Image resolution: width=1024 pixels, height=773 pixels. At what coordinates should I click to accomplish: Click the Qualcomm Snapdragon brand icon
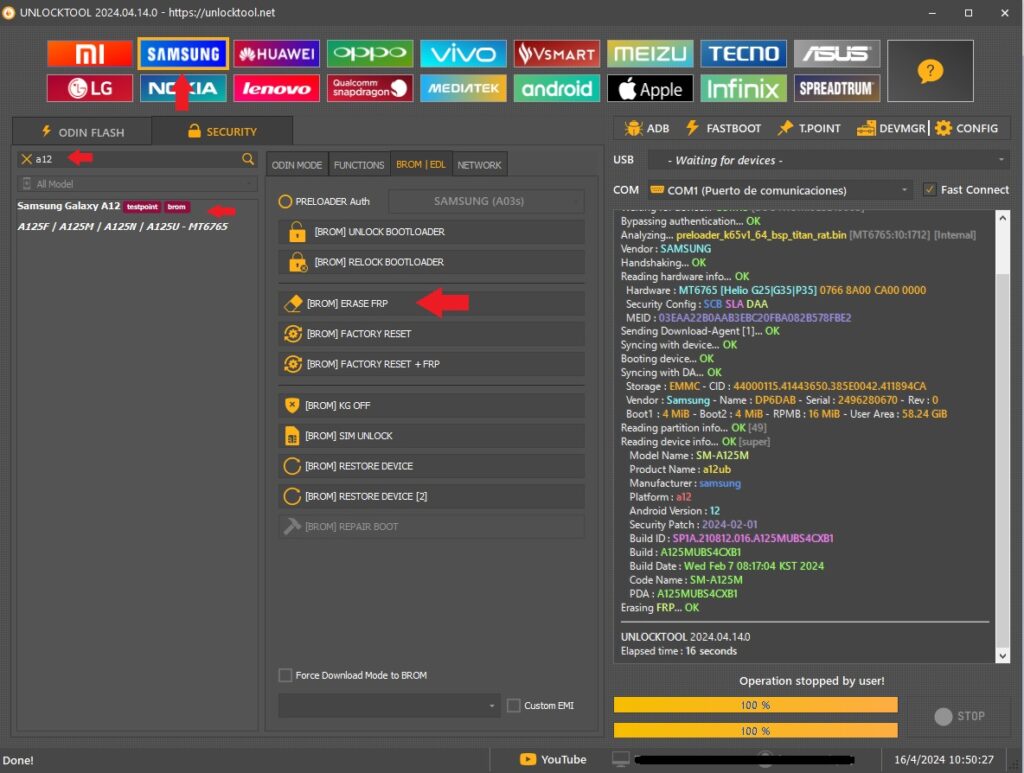click(370, 89)
